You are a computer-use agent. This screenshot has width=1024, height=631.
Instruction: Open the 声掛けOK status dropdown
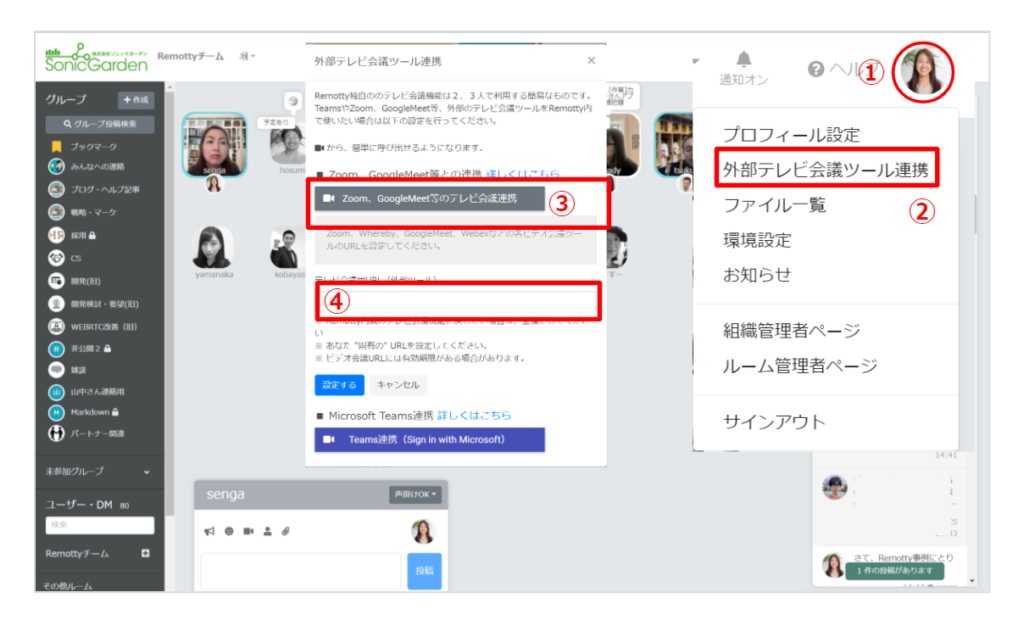pos(415,494)
